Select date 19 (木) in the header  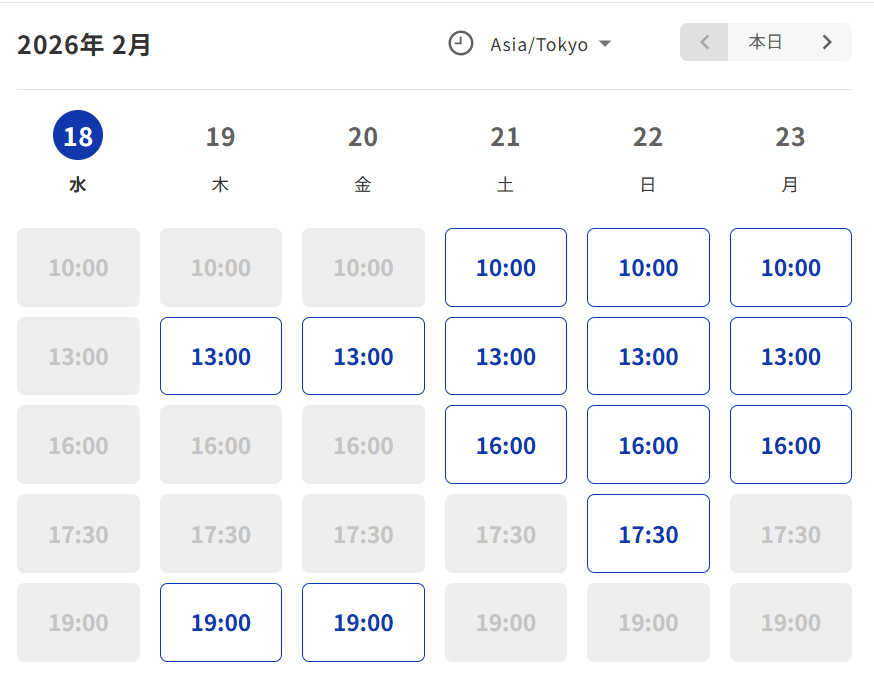[220, 136]
